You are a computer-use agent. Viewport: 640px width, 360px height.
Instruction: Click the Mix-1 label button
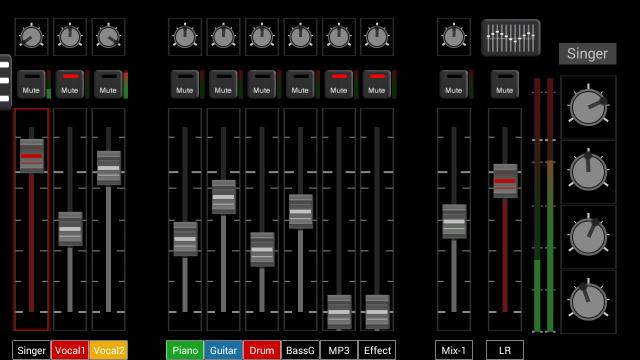(x=453, y=350)
